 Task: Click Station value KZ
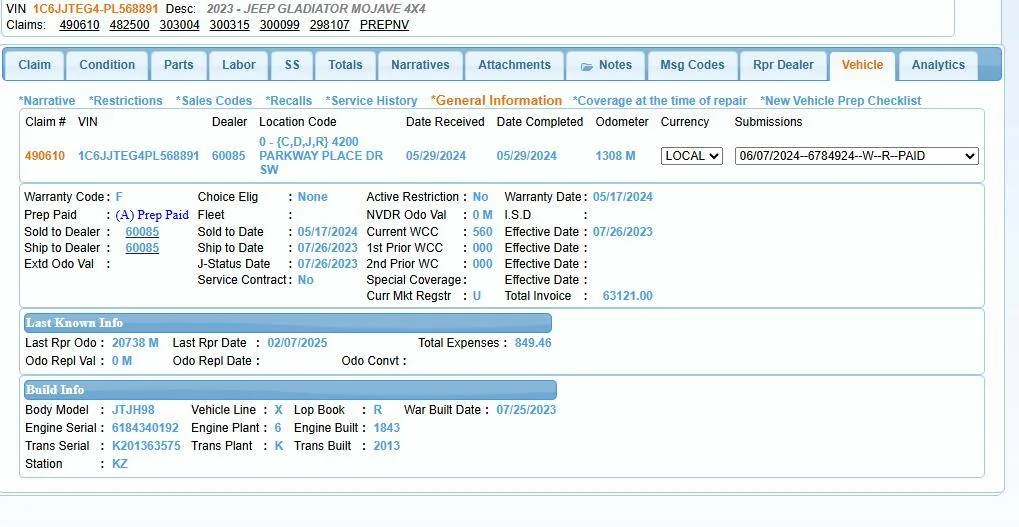[x=120, y=465]
